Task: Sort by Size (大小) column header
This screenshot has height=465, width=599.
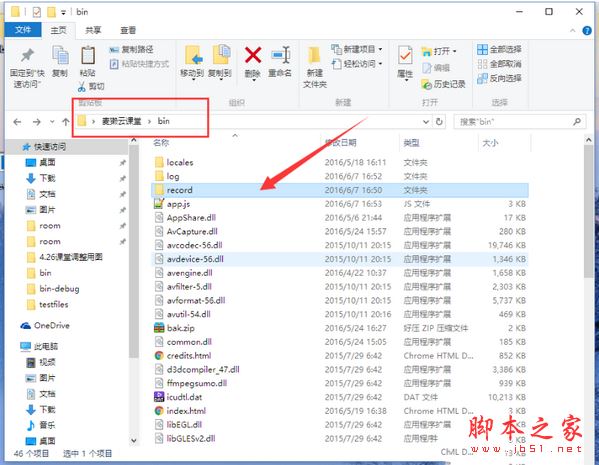Action: [490, 143]
